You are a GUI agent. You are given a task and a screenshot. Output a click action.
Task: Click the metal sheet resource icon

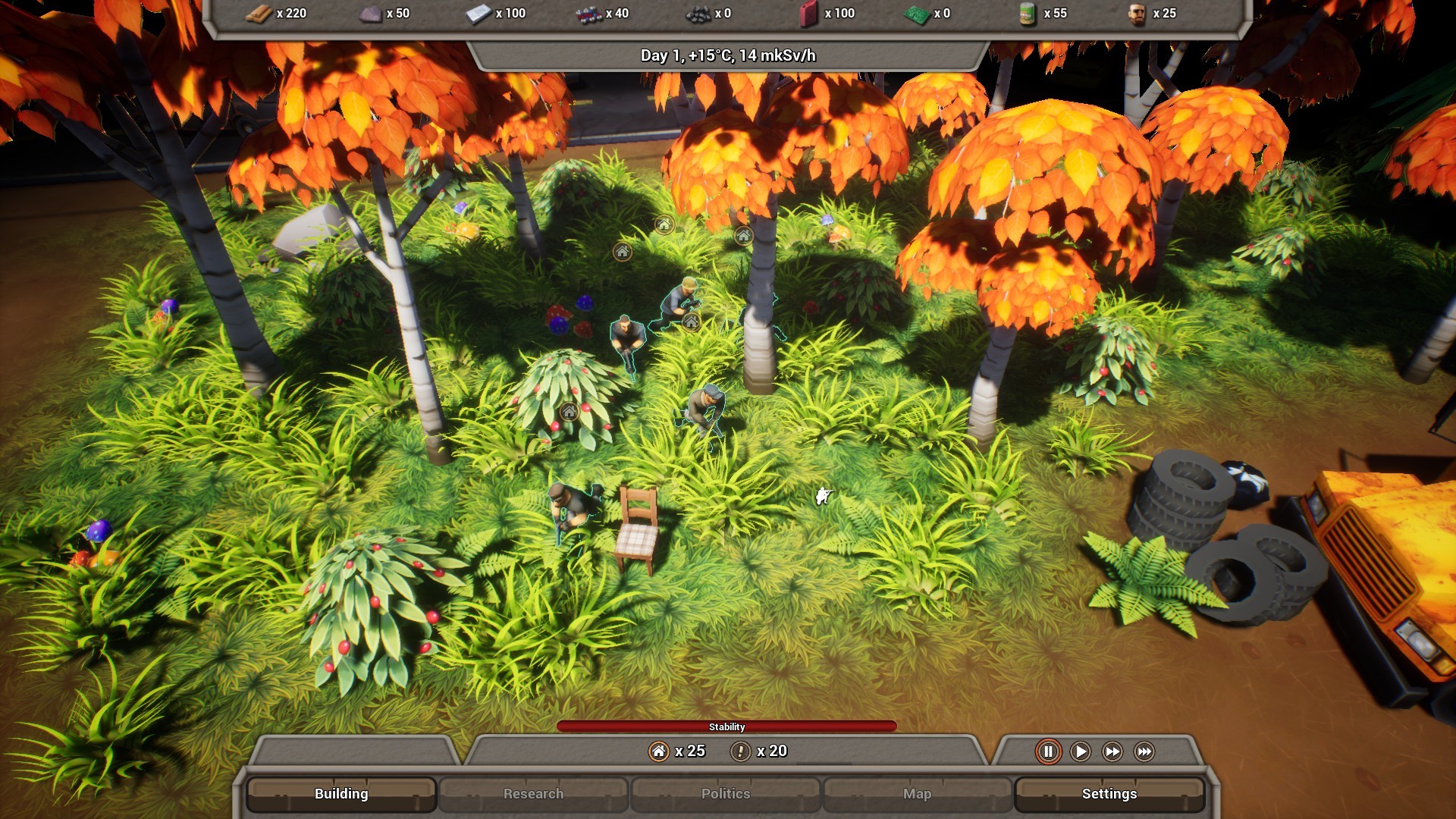coord(478,14)
